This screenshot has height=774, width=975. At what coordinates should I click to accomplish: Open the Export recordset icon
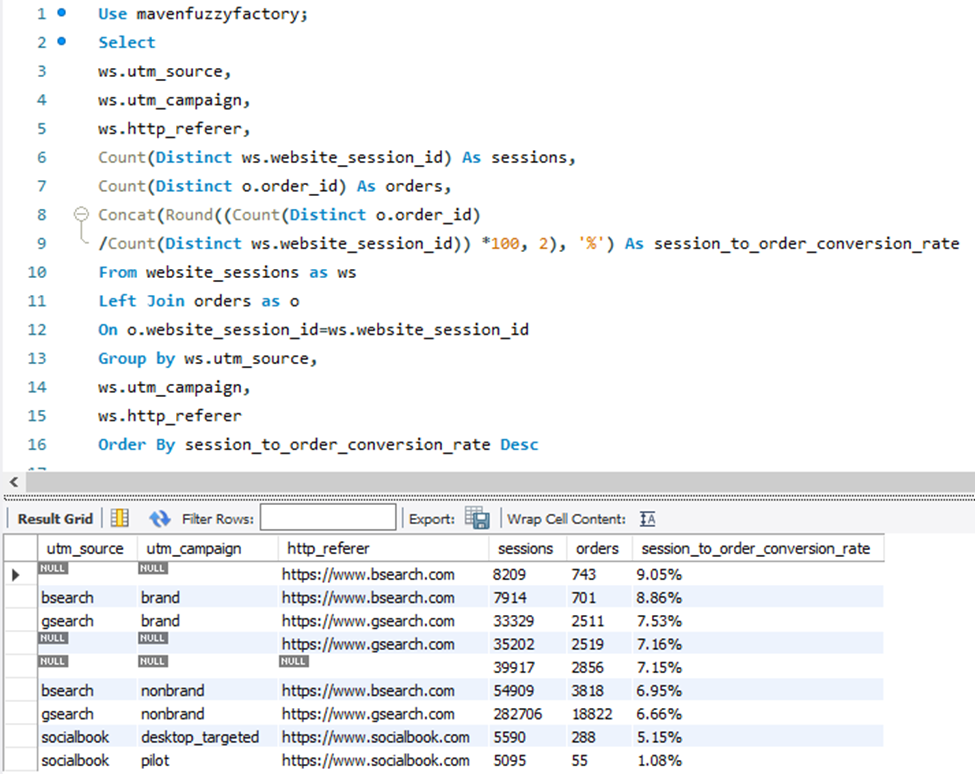point(478,518)
